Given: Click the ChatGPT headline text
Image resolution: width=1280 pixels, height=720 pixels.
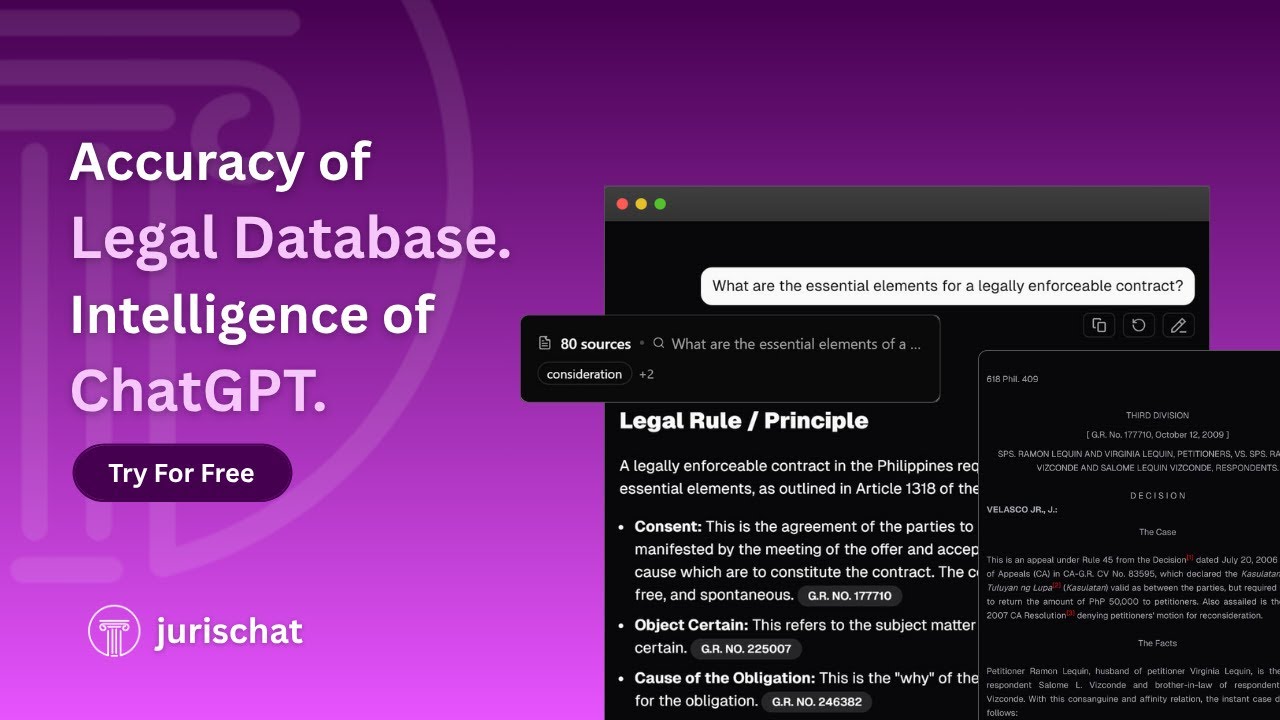Looking at the screenshot, I should point(198,391).
